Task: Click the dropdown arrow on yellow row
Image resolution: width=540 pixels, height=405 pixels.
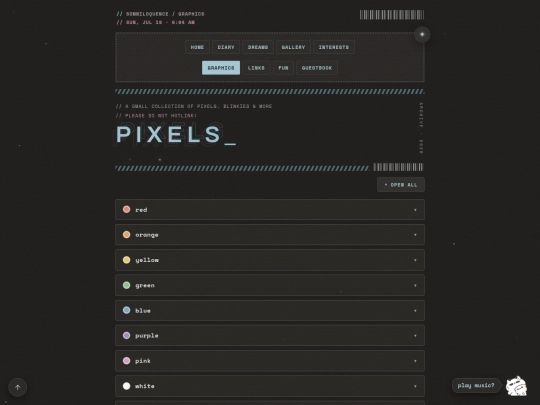Action: [415, 260]
